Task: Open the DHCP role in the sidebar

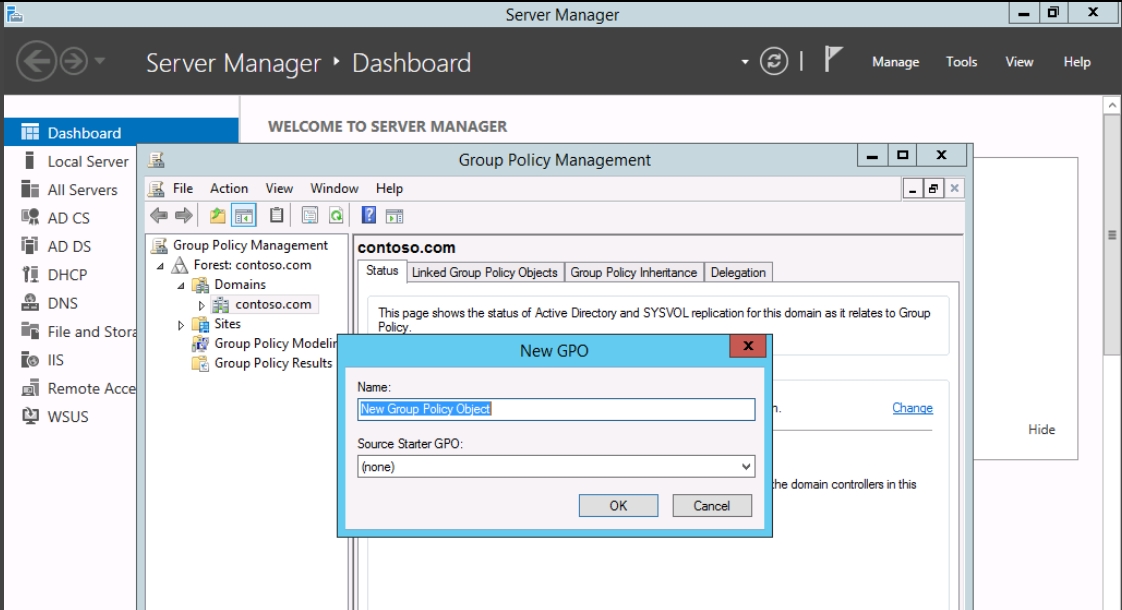Action: [67, 275]
